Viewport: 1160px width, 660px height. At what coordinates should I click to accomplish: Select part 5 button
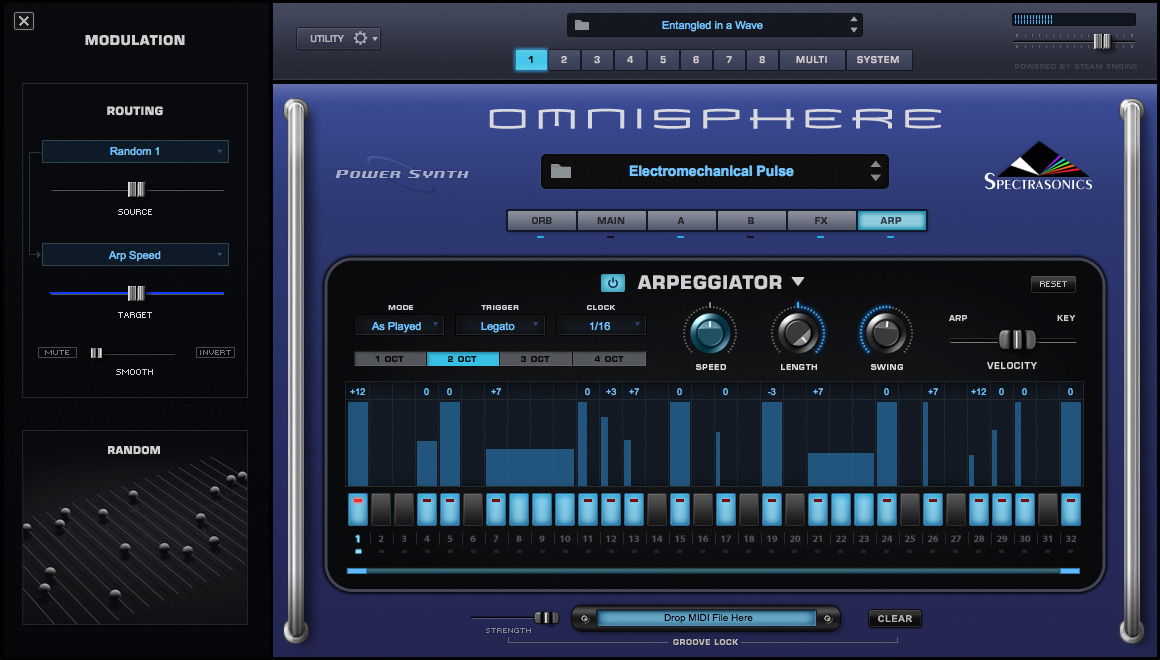coord(663,60)
